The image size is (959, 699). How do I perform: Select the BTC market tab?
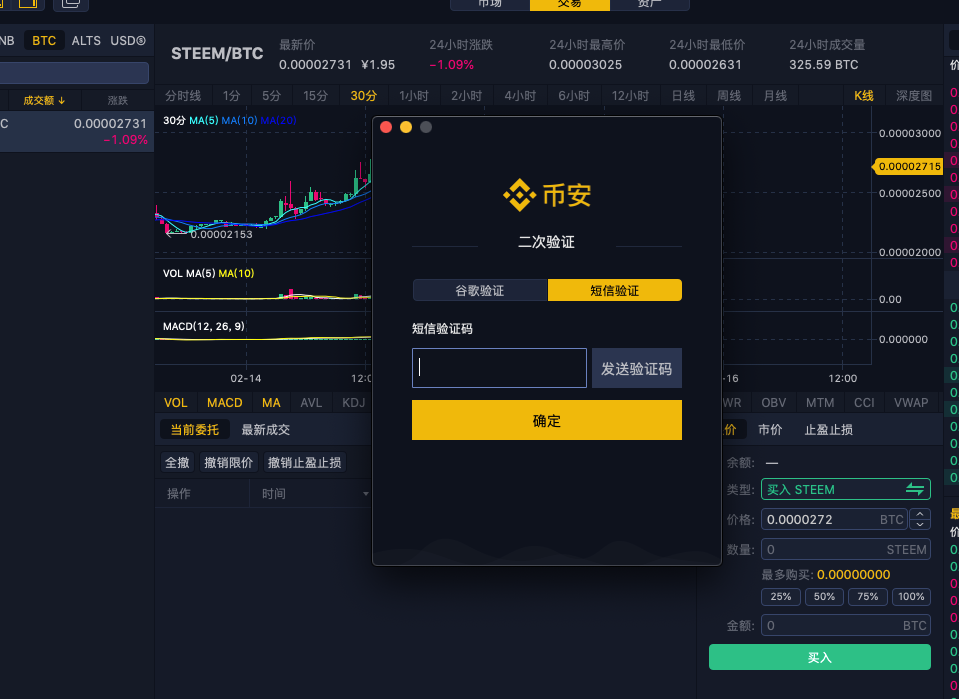[44, 41]
